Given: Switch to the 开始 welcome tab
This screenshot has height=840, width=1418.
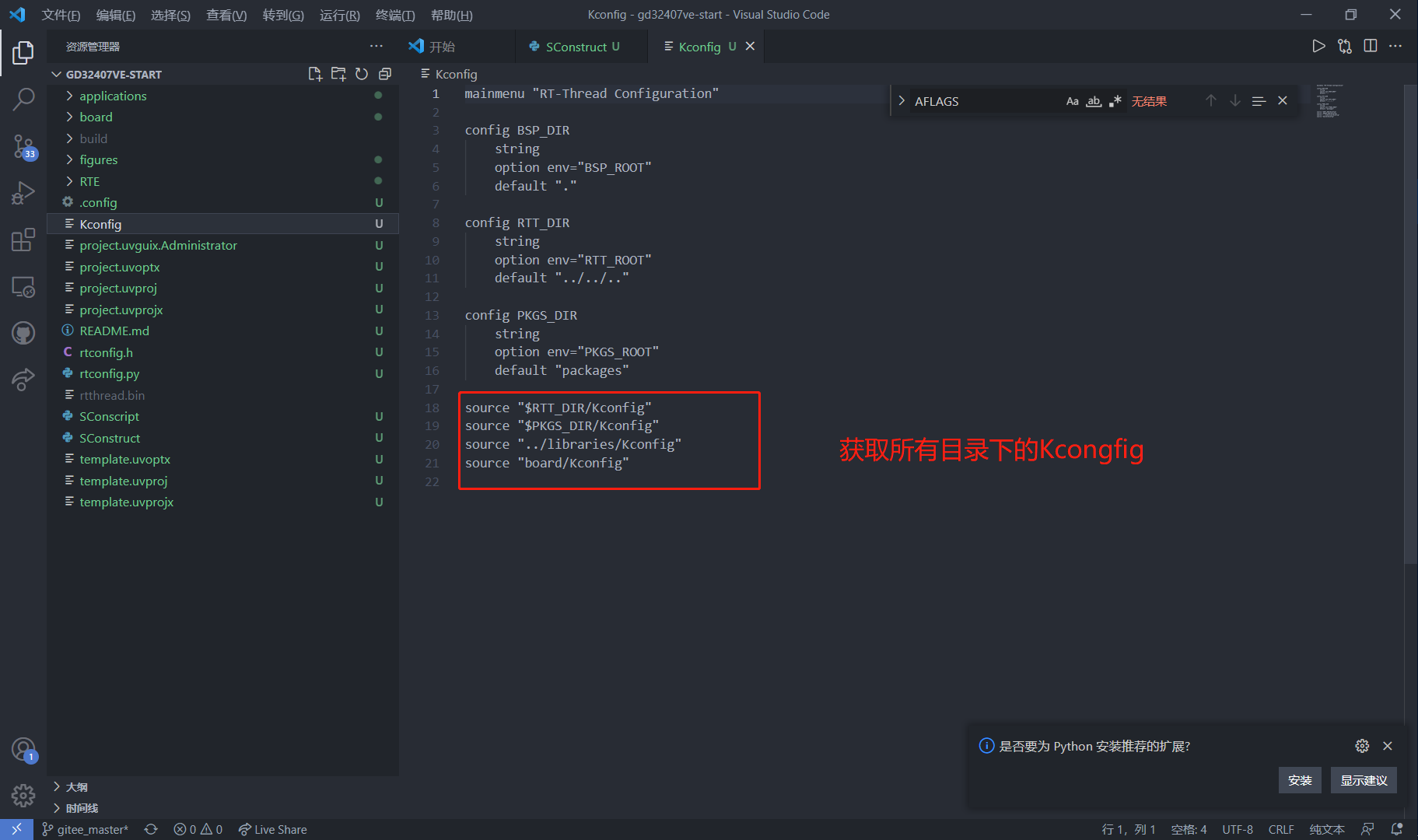Looking at the screenshot, I should (457, 47).
